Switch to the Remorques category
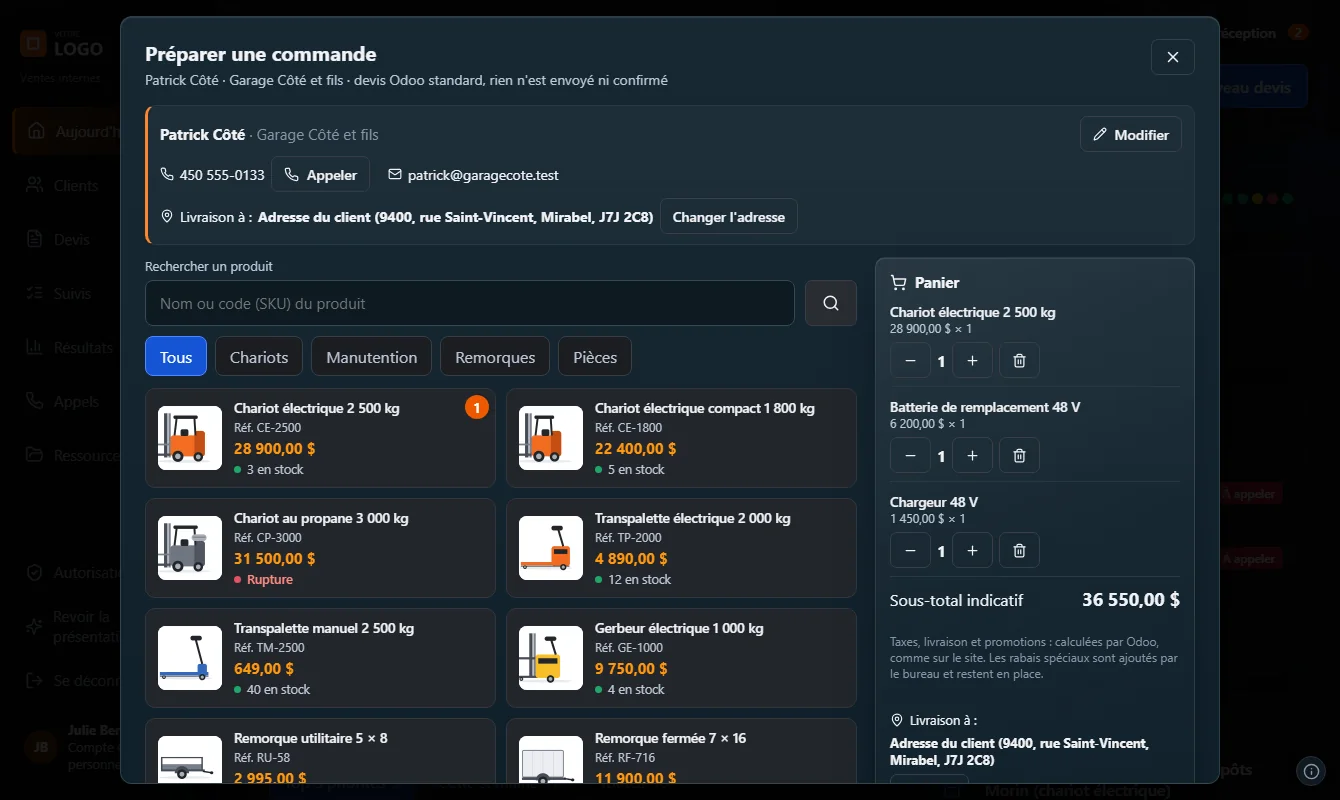The width and height of the screenshot is (1340, 800). click(x=495, y=357)
